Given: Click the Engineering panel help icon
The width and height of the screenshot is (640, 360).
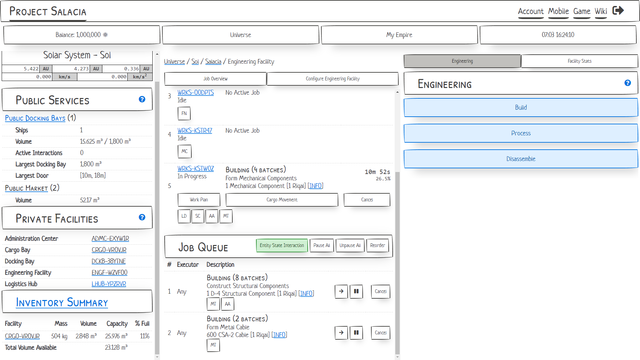Looking at the screenshot, I should [x=627, y=83].
